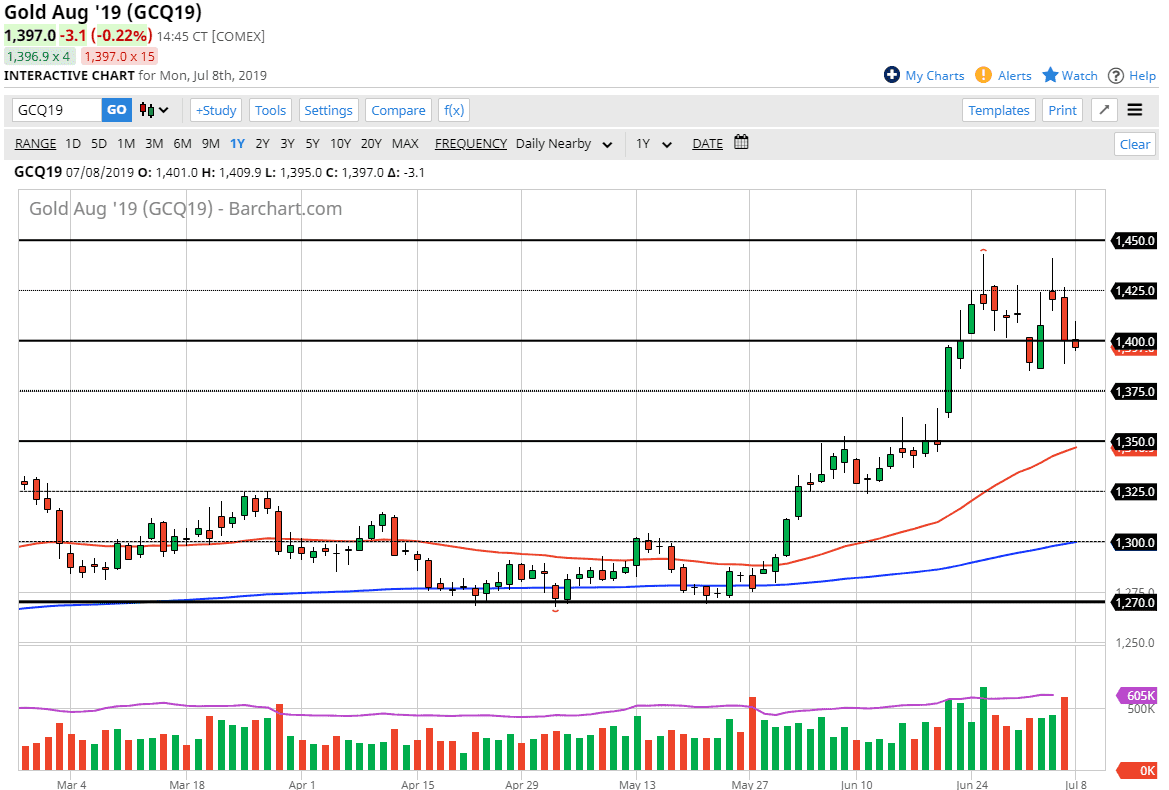Open the Tools menu
This screenshot has height=790, width=1169.
pos(270,110)
